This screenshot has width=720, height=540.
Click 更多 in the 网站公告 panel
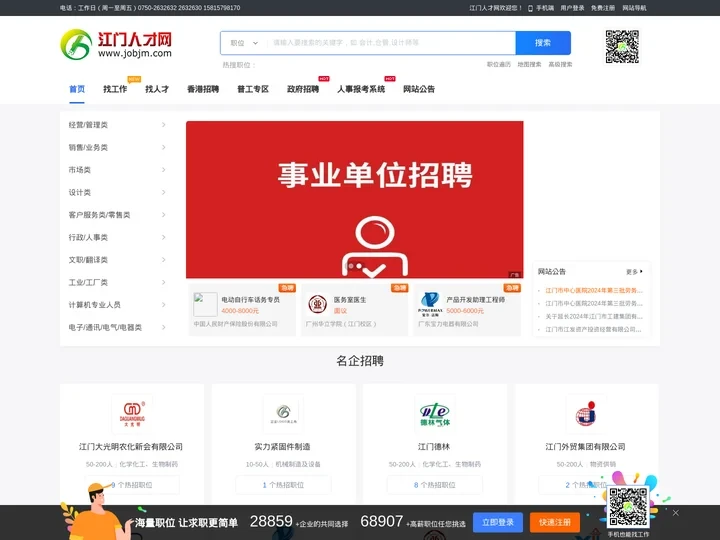[x=634, y=272]
